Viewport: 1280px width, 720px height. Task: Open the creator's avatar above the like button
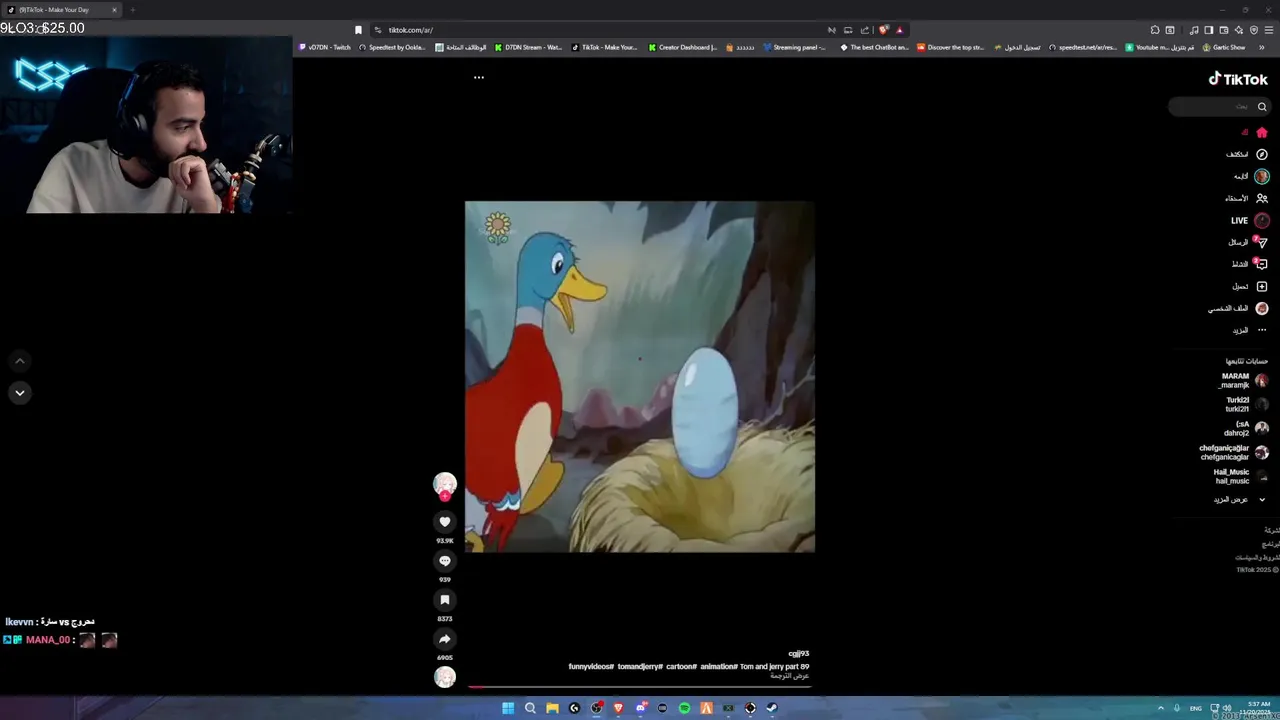(x=445, y=484)
